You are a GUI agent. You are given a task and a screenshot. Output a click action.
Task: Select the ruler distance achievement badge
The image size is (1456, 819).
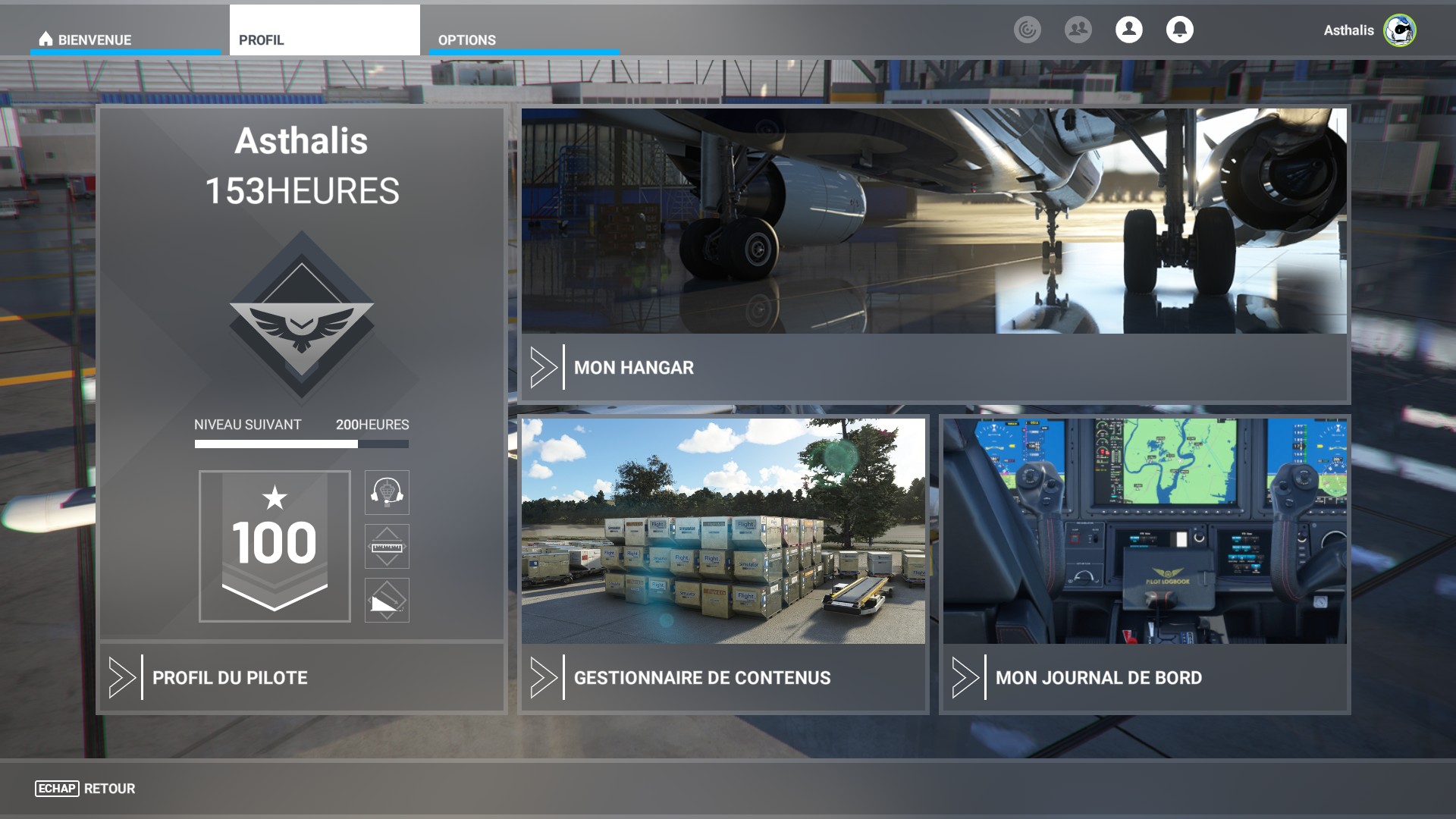(387, 547)
